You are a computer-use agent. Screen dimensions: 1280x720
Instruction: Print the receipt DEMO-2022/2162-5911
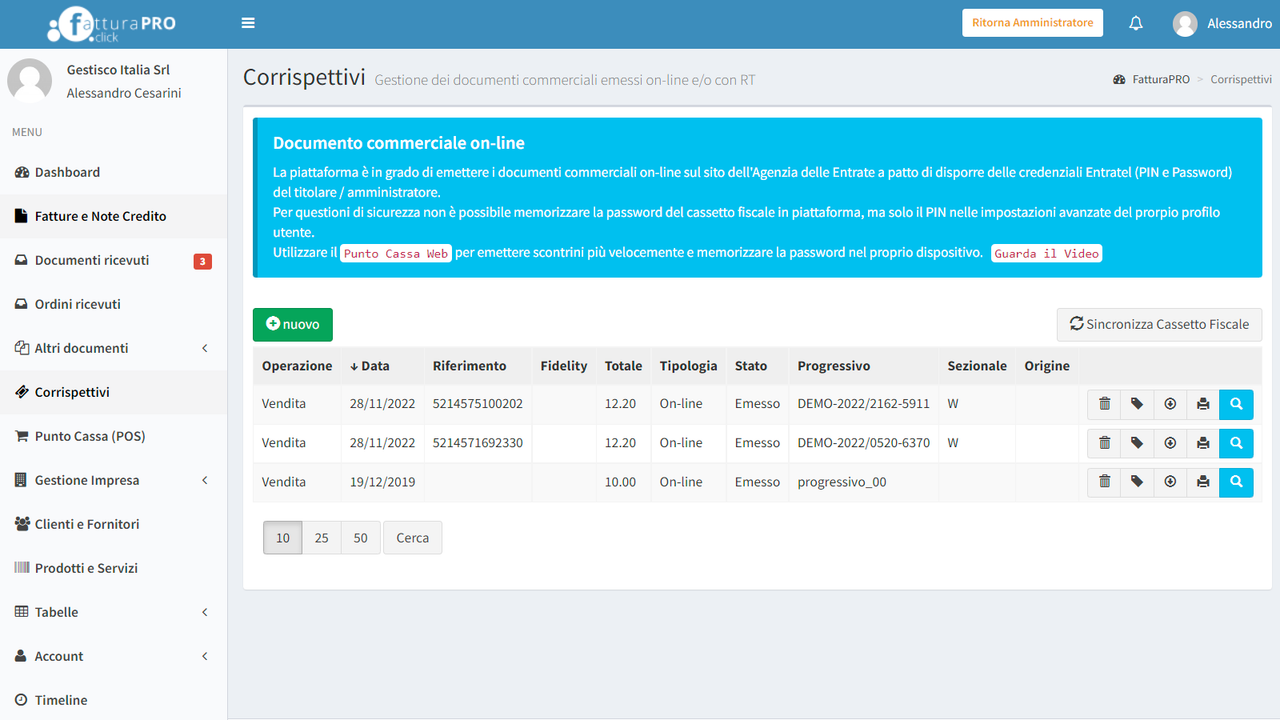pos(1203,404)
